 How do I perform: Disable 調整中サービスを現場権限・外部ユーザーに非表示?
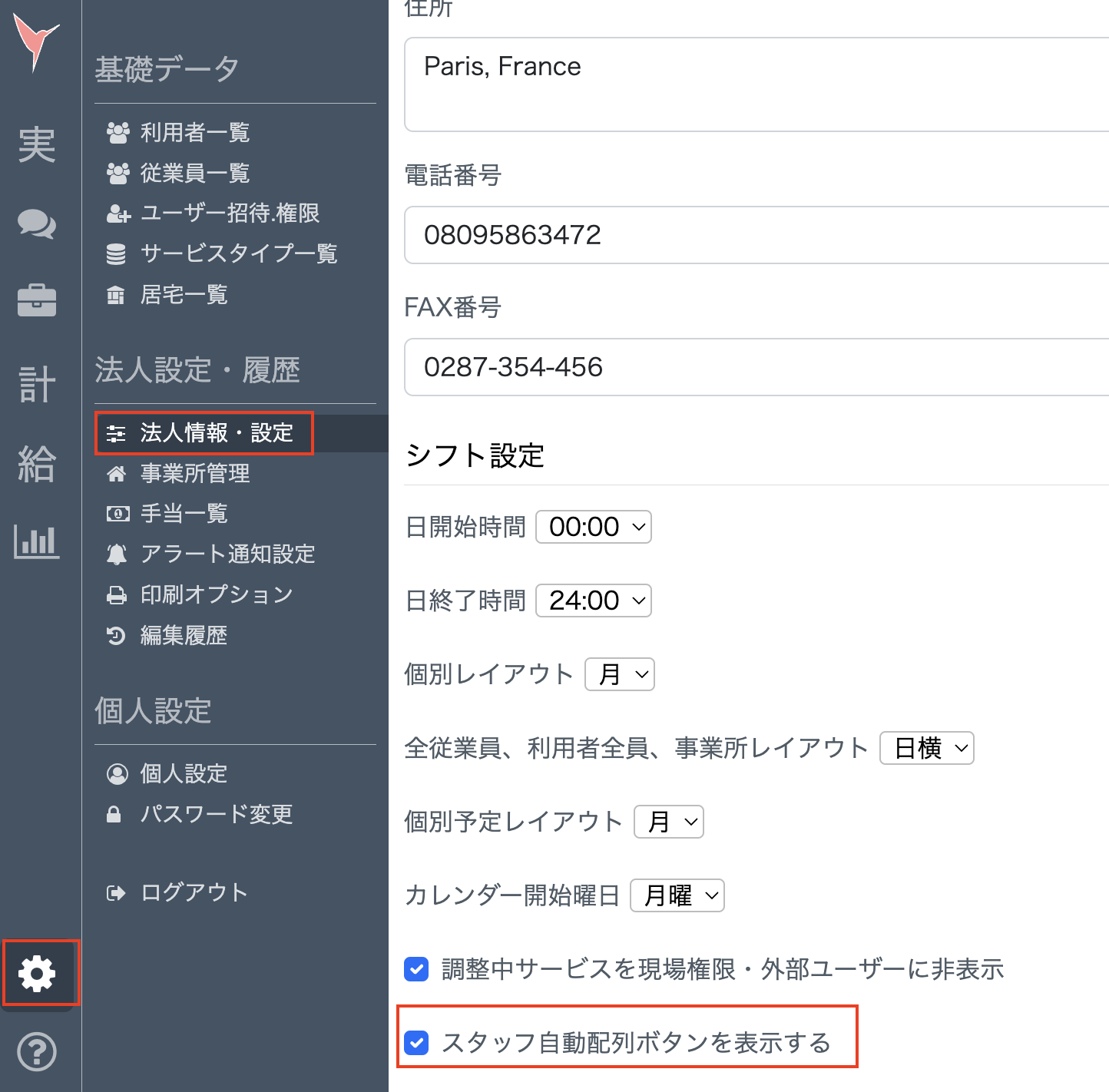pyautogui.click(x=415, y=969)
